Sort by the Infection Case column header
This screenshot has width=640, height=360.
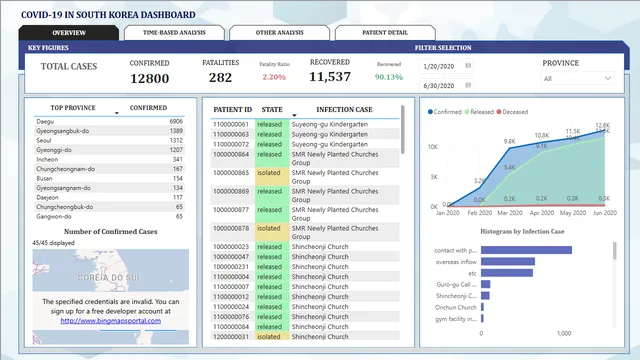tap(344, 109)
